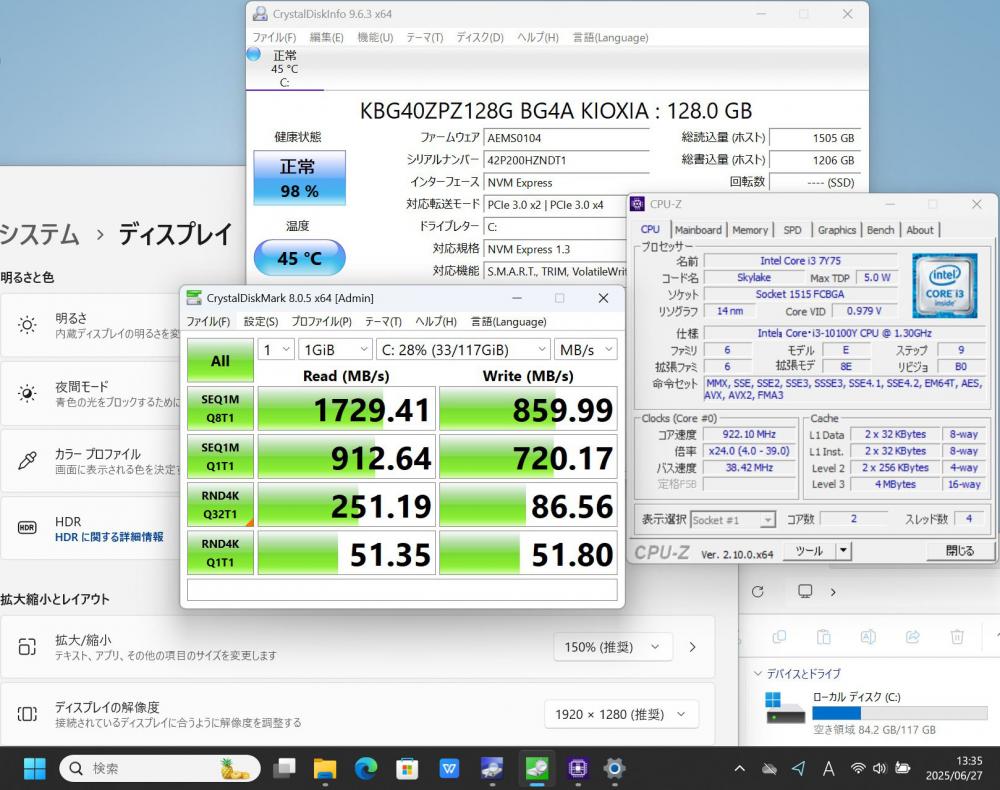
Task: Click the File Explorer share icon
Action: point(913,636)
